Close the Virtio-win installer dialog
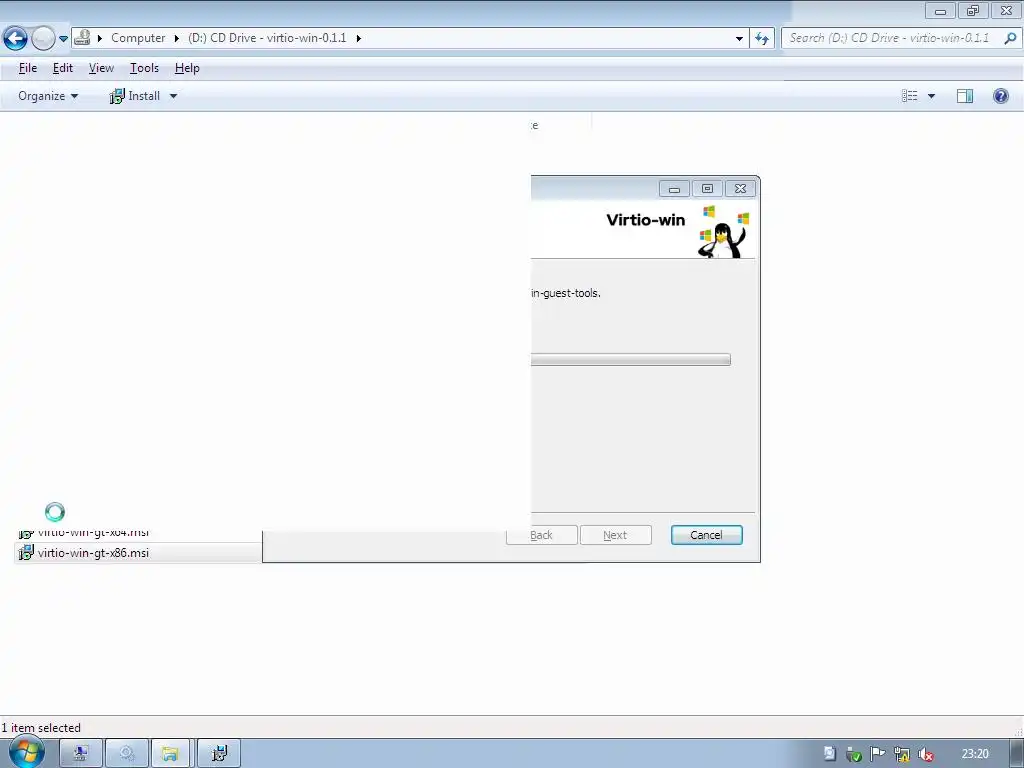This screenshot has height=768, width=1024. [x=741, y=189]
